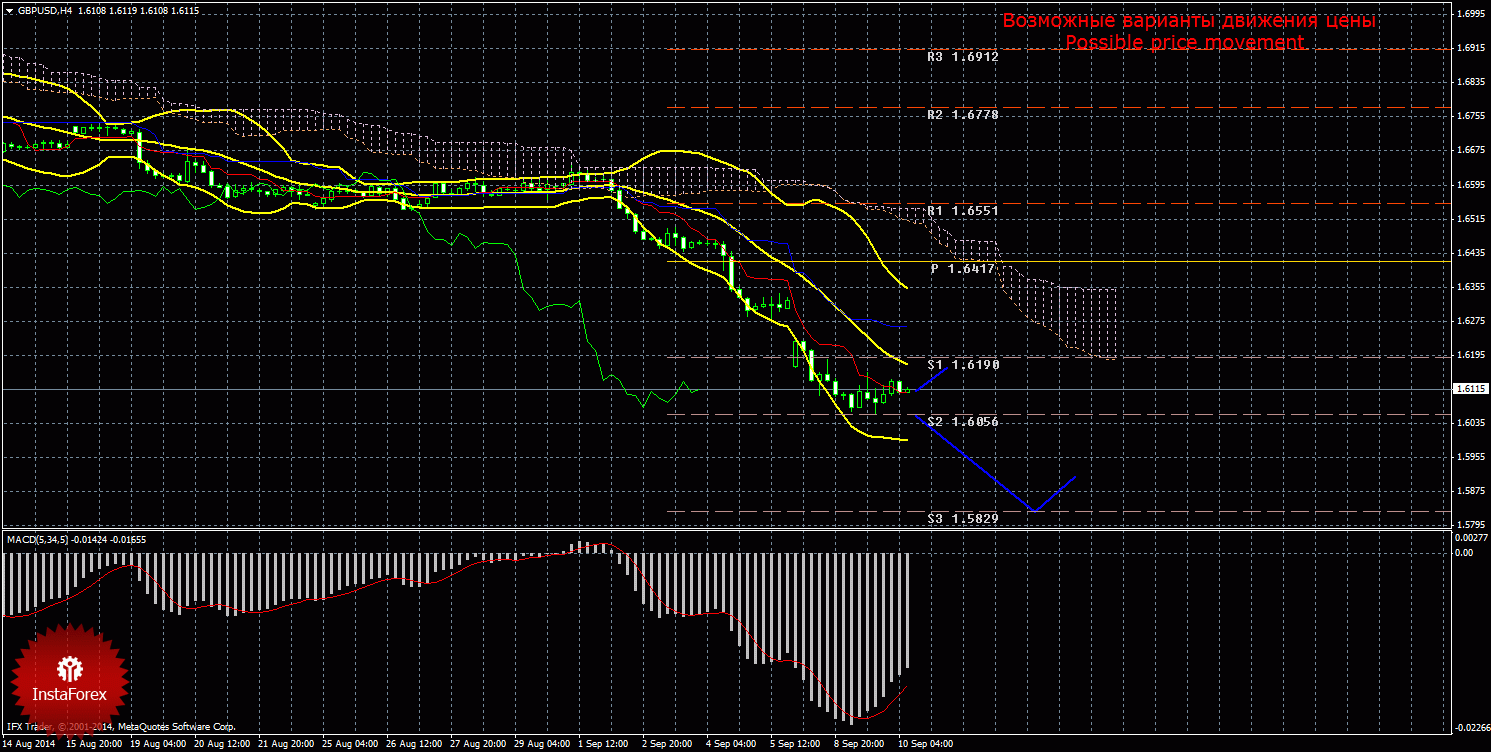
Task: Click the 1.6755 price scale value
Action: pyautogui.click(x=1469, y=116)
